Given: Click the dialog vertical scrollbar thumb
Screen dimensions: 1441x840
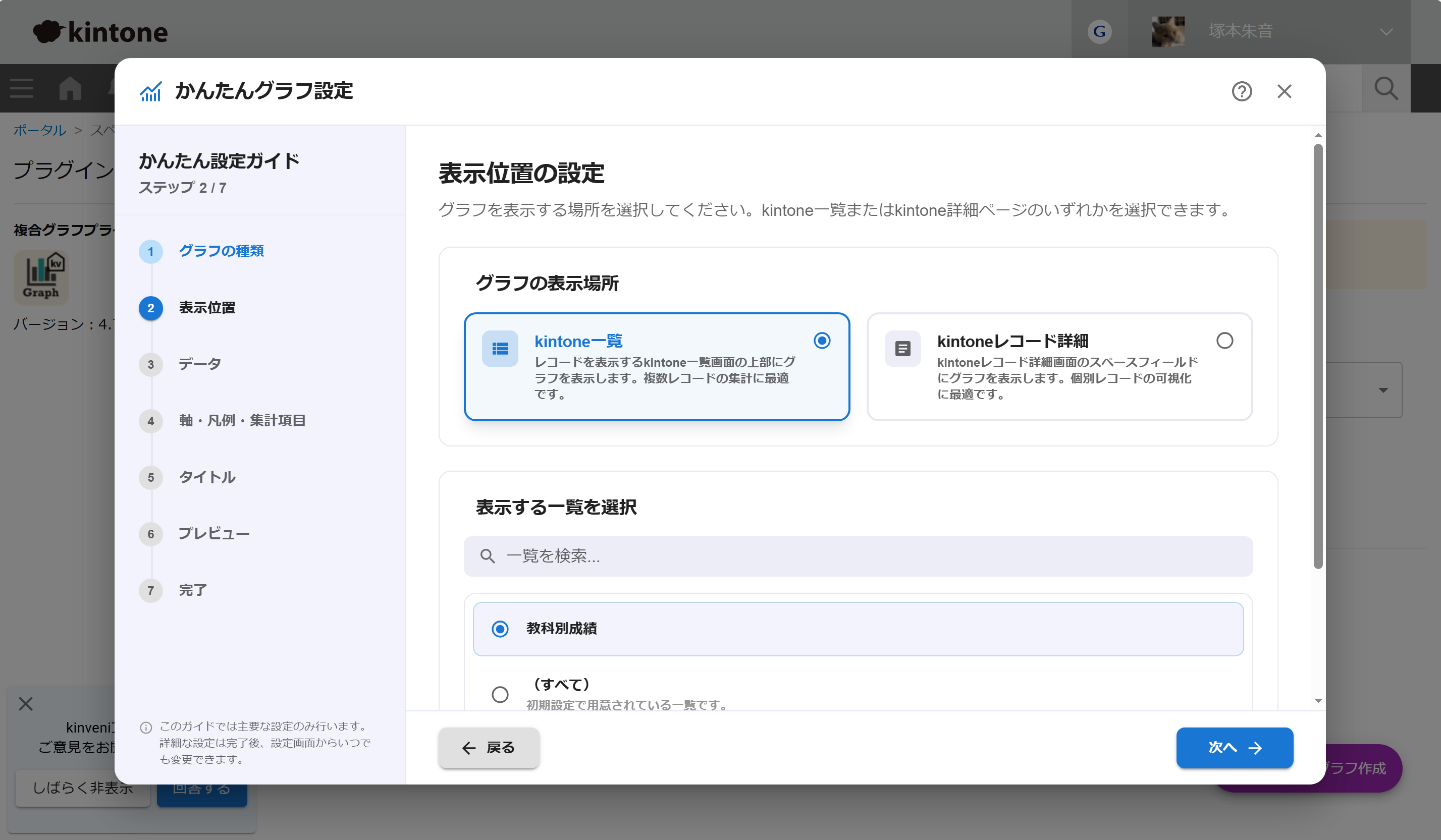Looking at the screenshot, I should click(x=1318, y=357).
